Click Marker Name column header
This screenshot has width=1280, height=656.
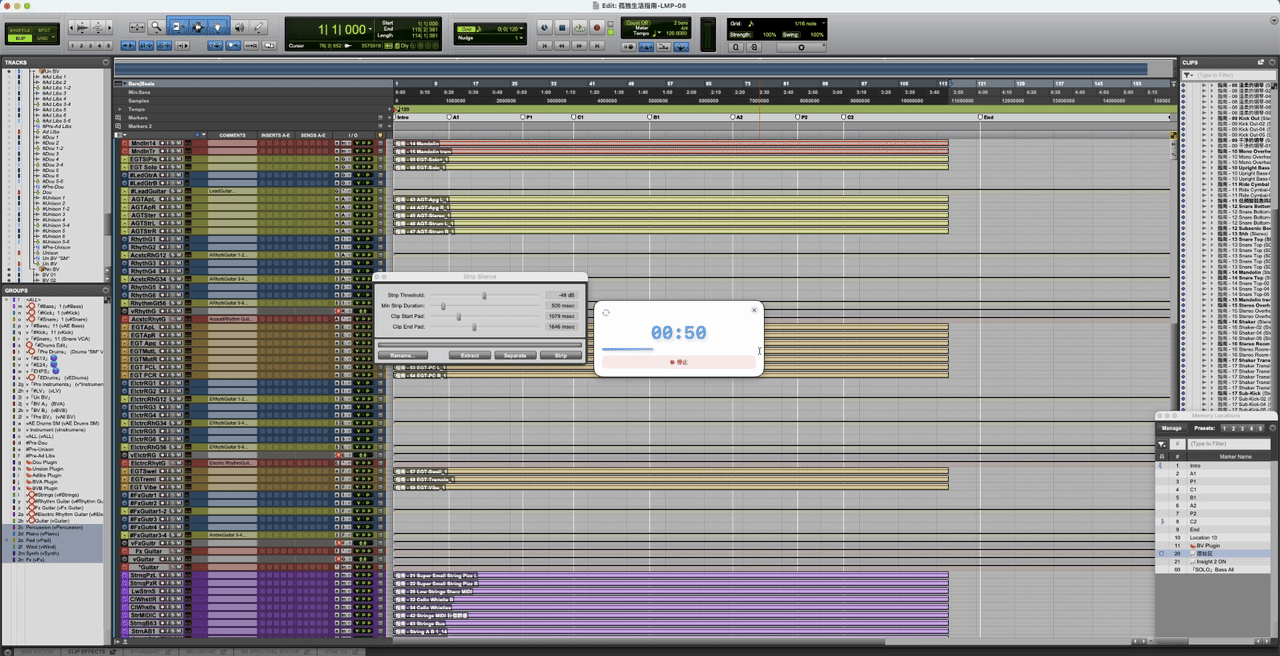click(x=1236, y=457)
